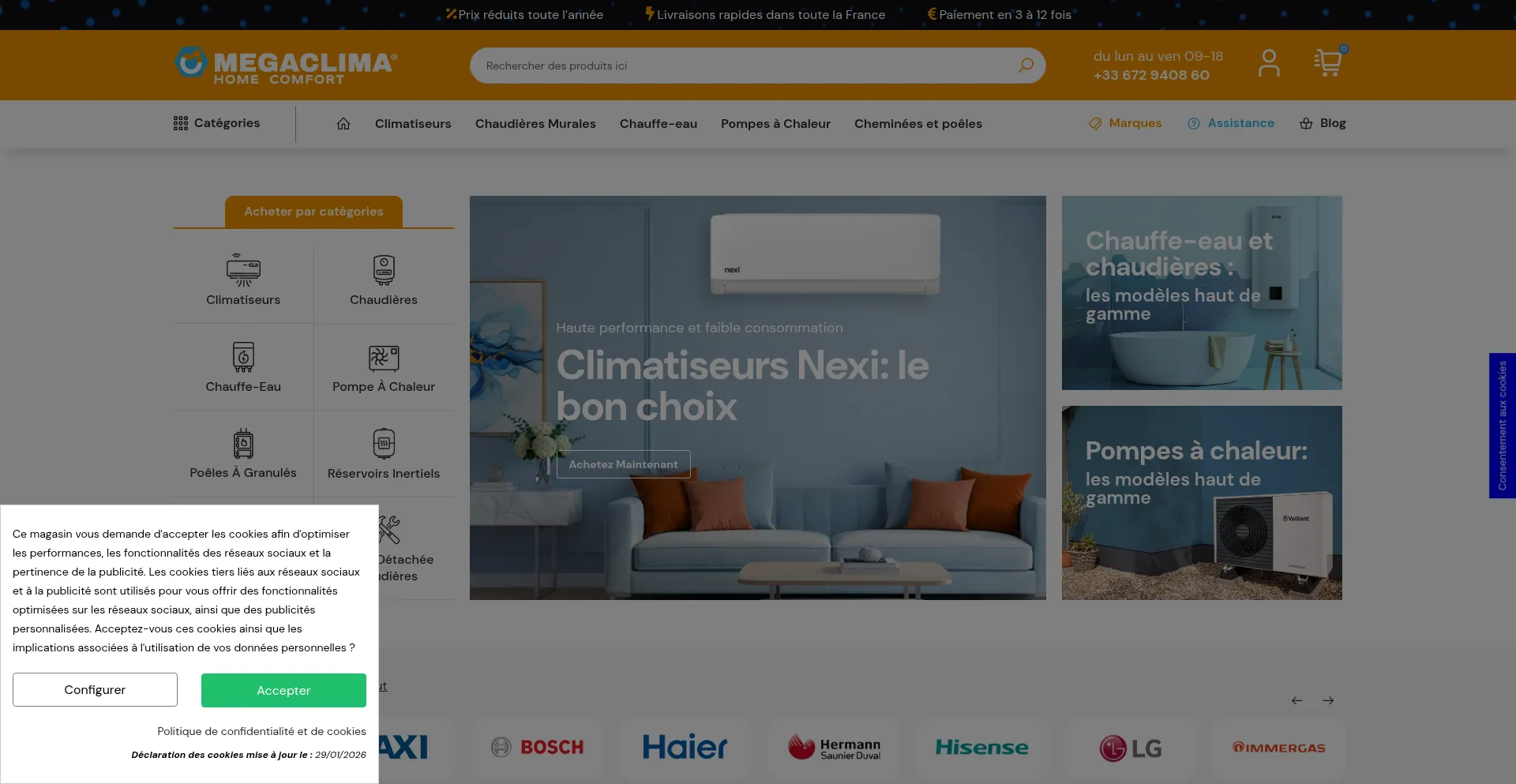The image size is (1516, 784).
Task: Open the LG brand logo
Action: point(1131,747)
